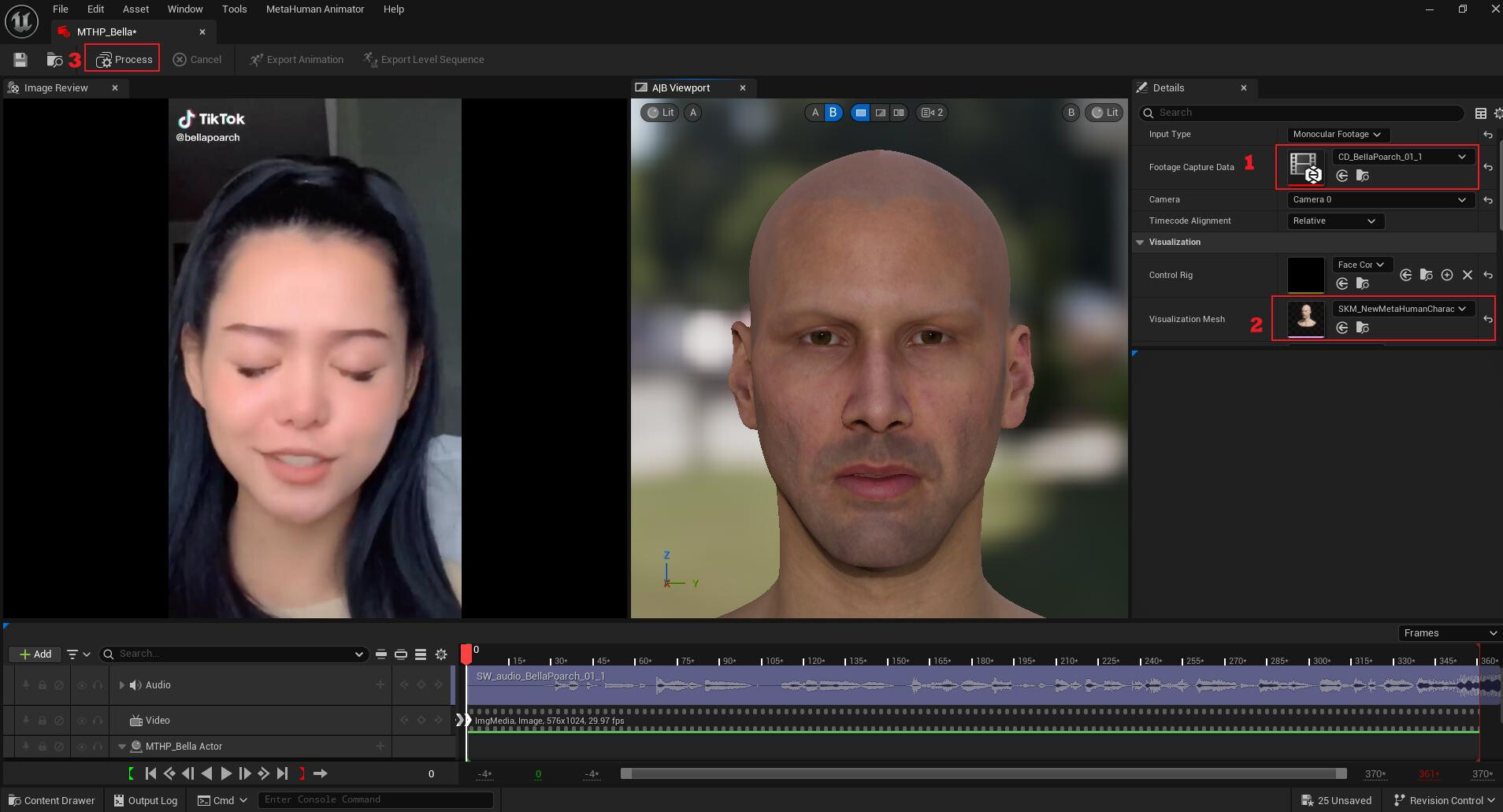Image resolution: width=1503 pixels, height=812 pixels.
Task: Create new asset plus icon for Control Rig
Action: [1447, 275]
